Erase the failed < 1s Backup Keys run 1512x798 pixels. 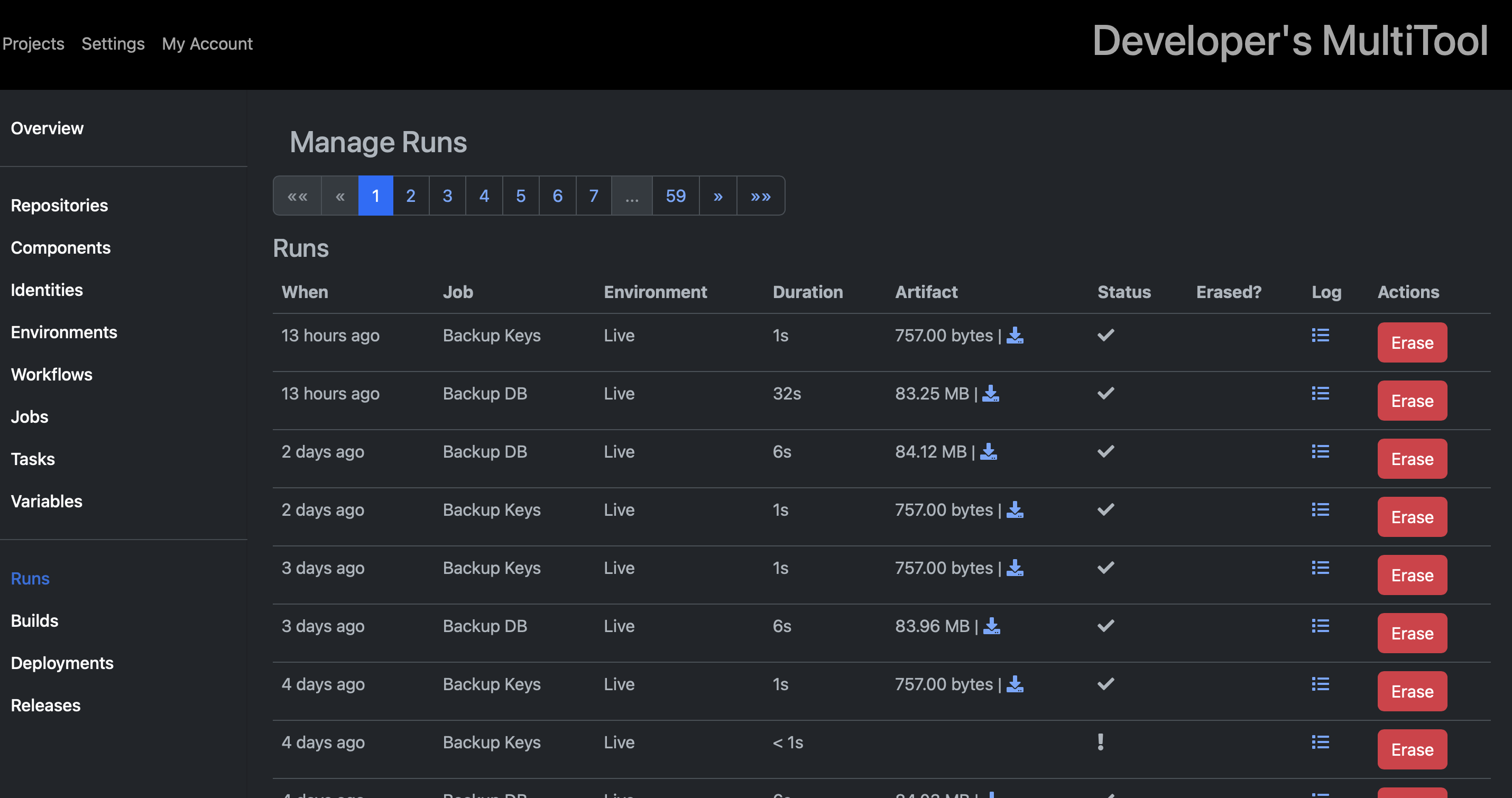pyautogui.click(x=1412, y=749)
